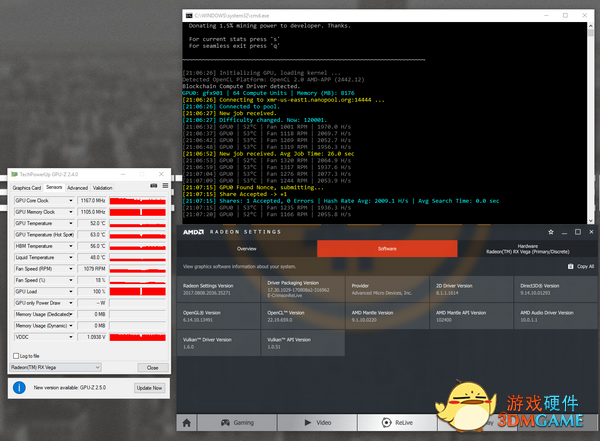Screen dimensions: 600x441
Task: Click the 1167.0 MHz core clock value
Action: pos(93,201)
